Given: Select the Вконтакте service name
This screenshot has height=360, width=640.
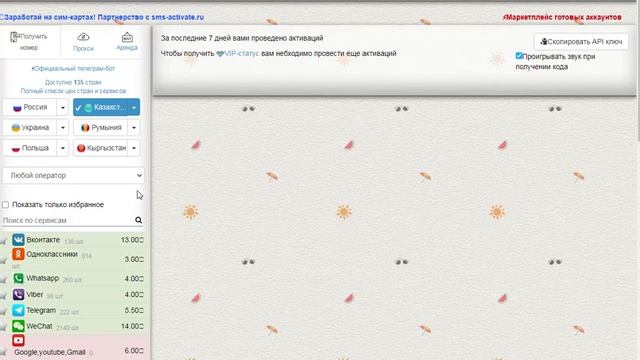Looking at the screenshot, I should [43, 240].
